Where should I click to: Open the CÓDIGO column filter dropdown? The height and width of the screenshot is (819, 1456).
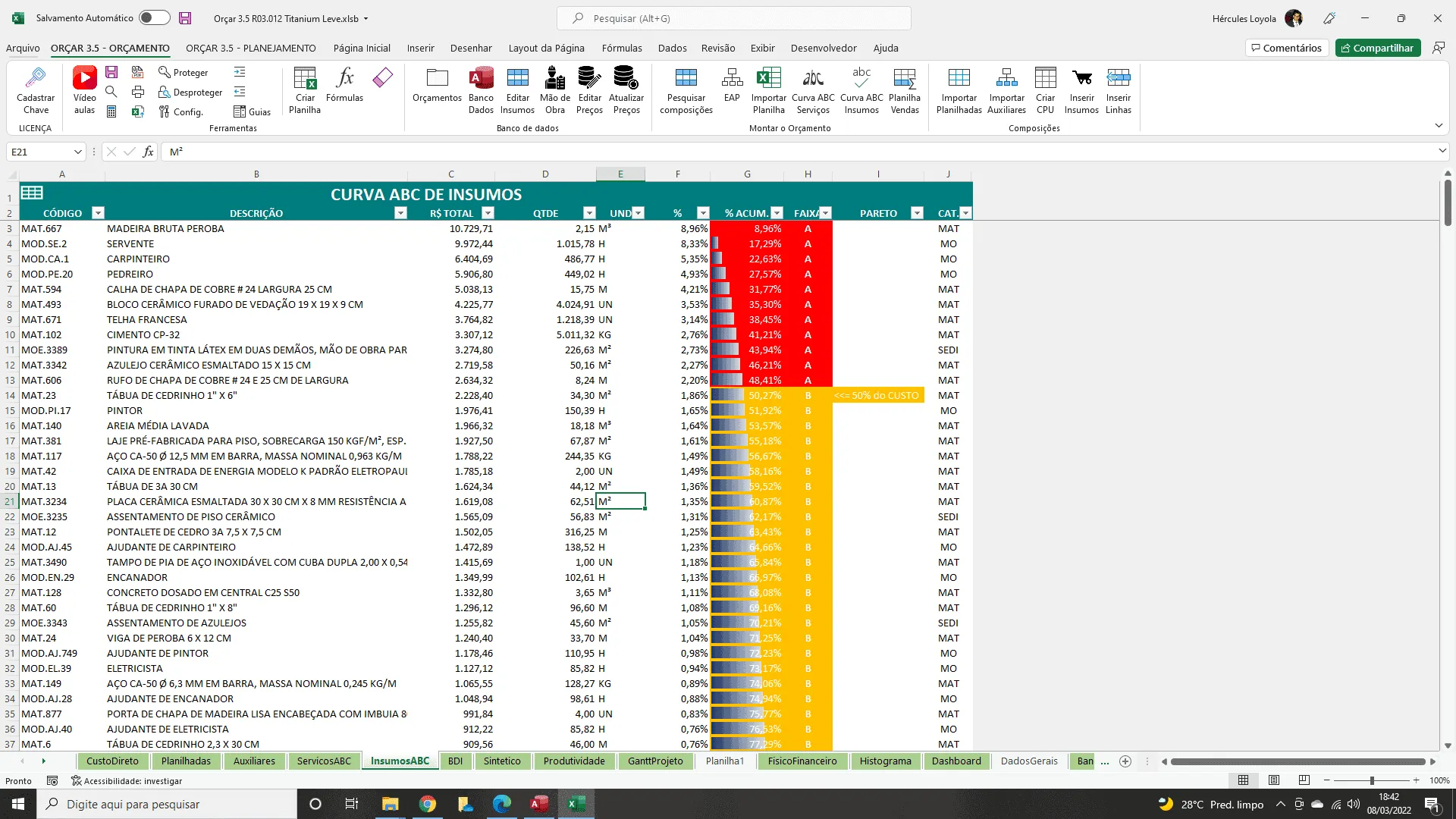click(97, 213)
